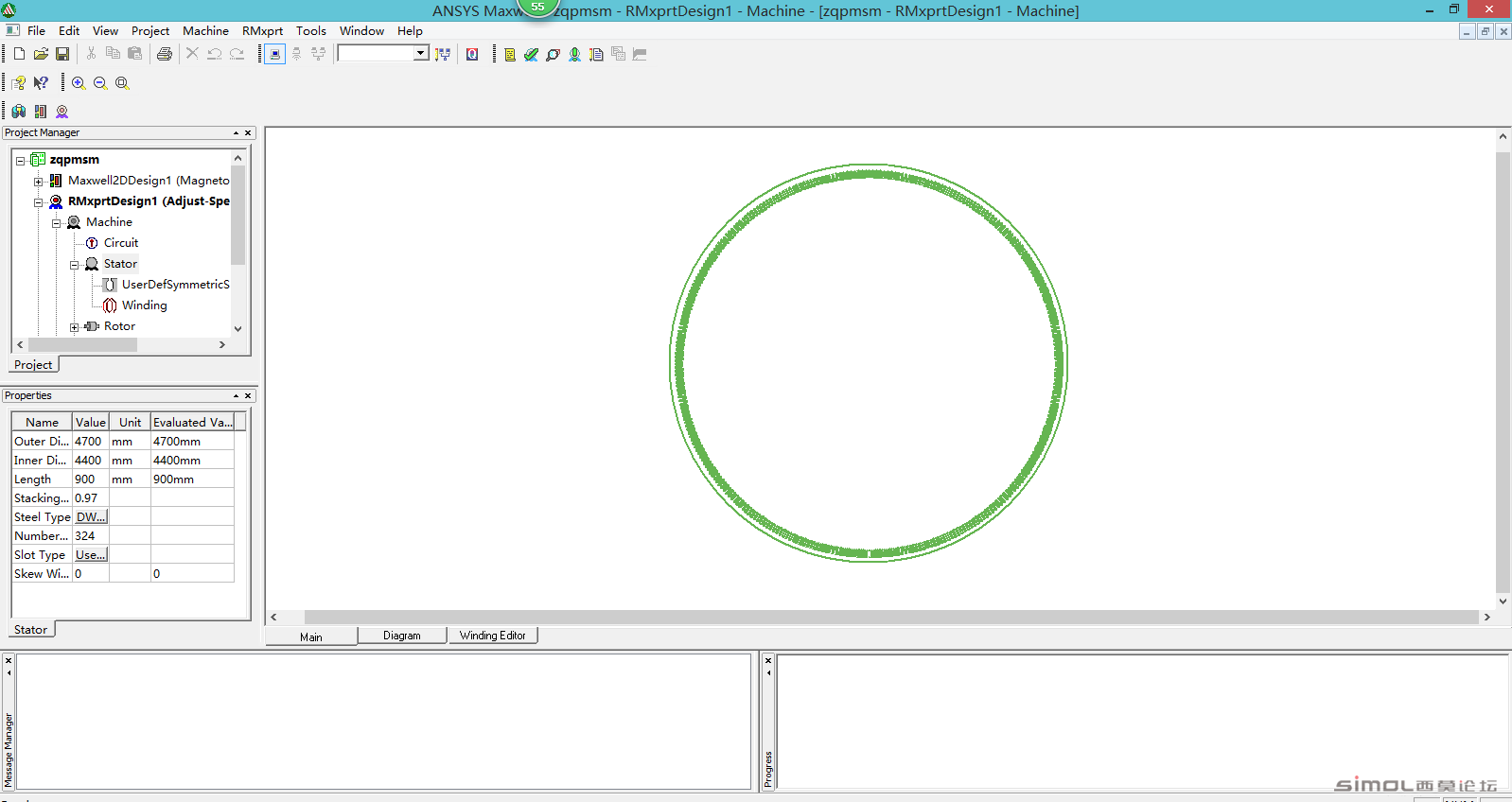Zoom in with the plus magnifier
This screenshot has width=1512, height=802.
79,83
